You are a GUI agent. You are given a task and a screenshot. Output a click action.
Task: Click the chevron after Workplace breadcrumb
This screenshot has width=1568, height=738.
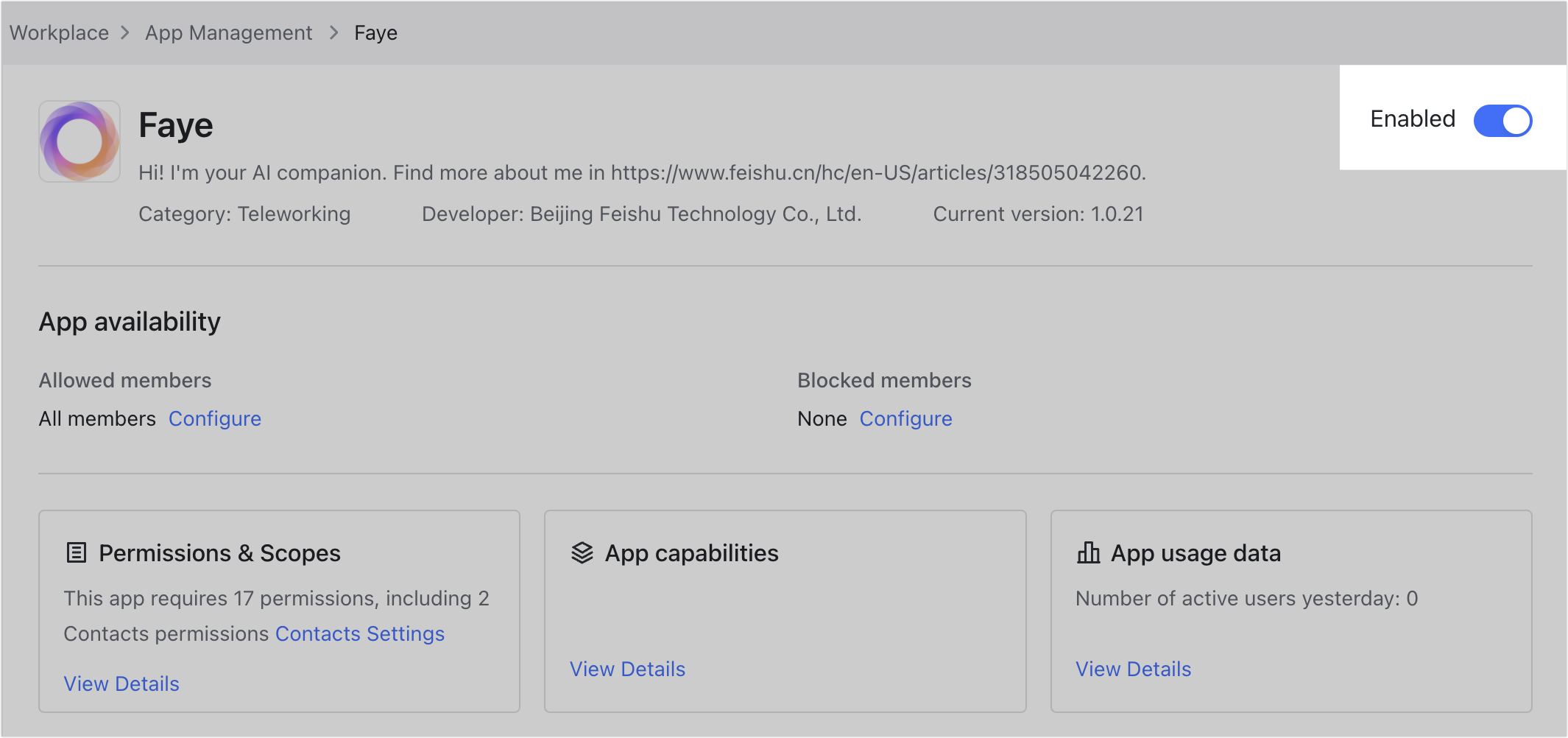point(125,33)
